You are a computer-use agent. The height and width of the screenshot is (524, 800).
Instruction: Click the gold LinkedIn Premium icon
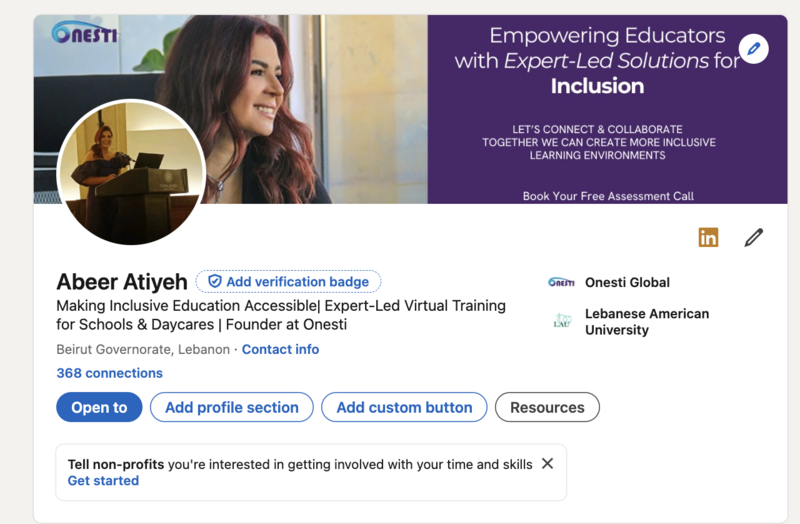tap(708, 237)
